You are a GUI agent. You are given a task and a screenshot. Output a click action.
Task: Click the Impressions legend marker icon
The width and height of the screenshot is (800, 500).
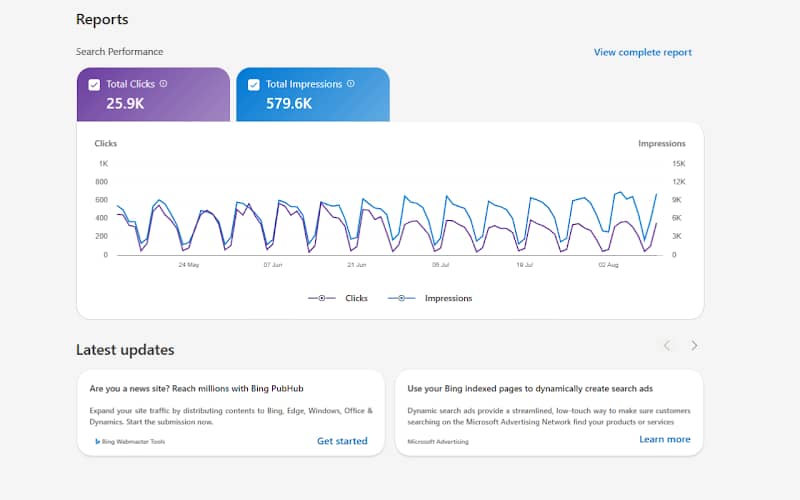[x=402, y=298]
